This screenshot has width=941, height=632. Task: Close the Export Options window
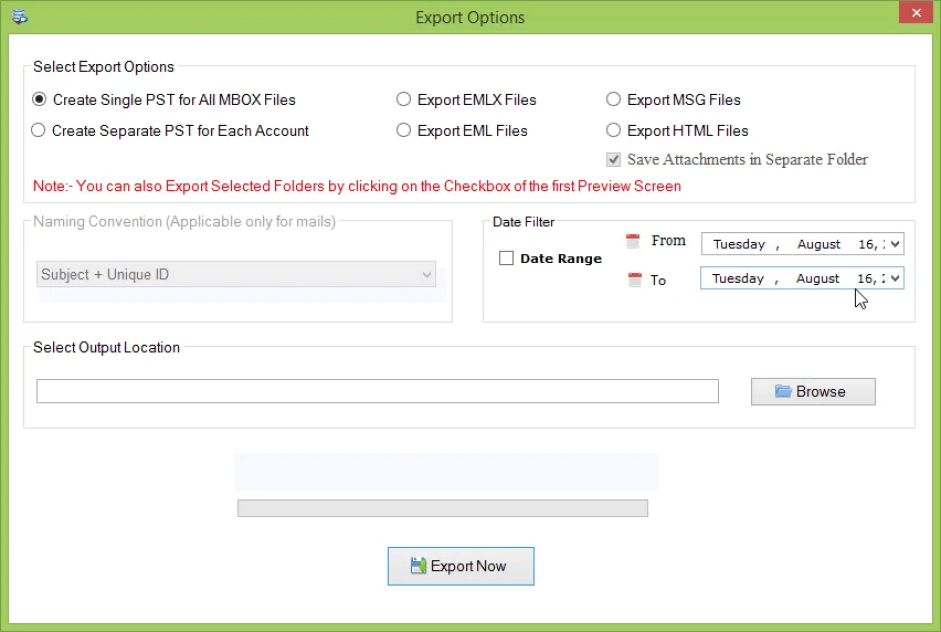pyautogui.click(x=915, y=13)
